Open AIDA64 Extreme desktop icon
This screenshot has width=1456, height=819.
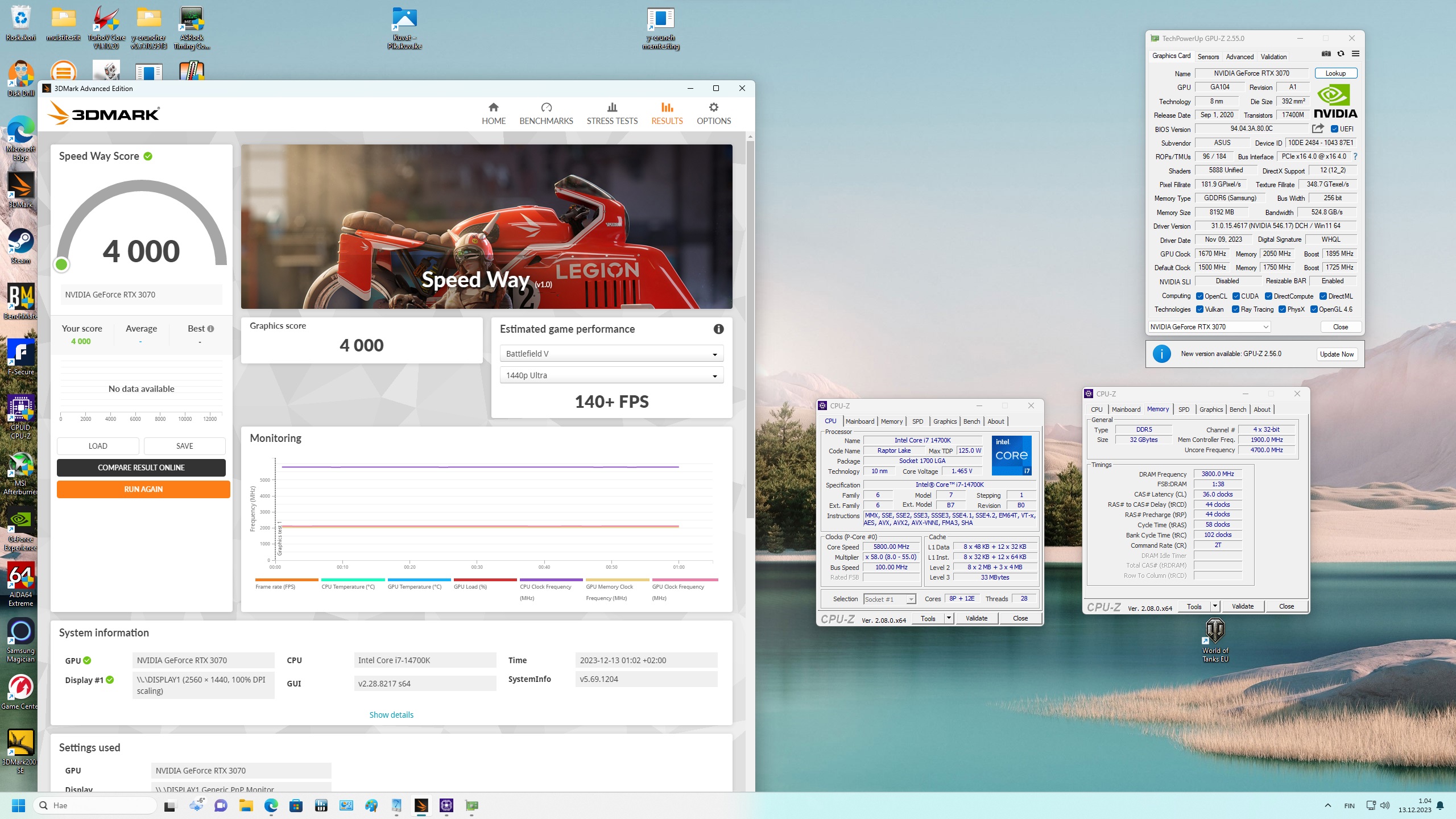coord(20,584)
